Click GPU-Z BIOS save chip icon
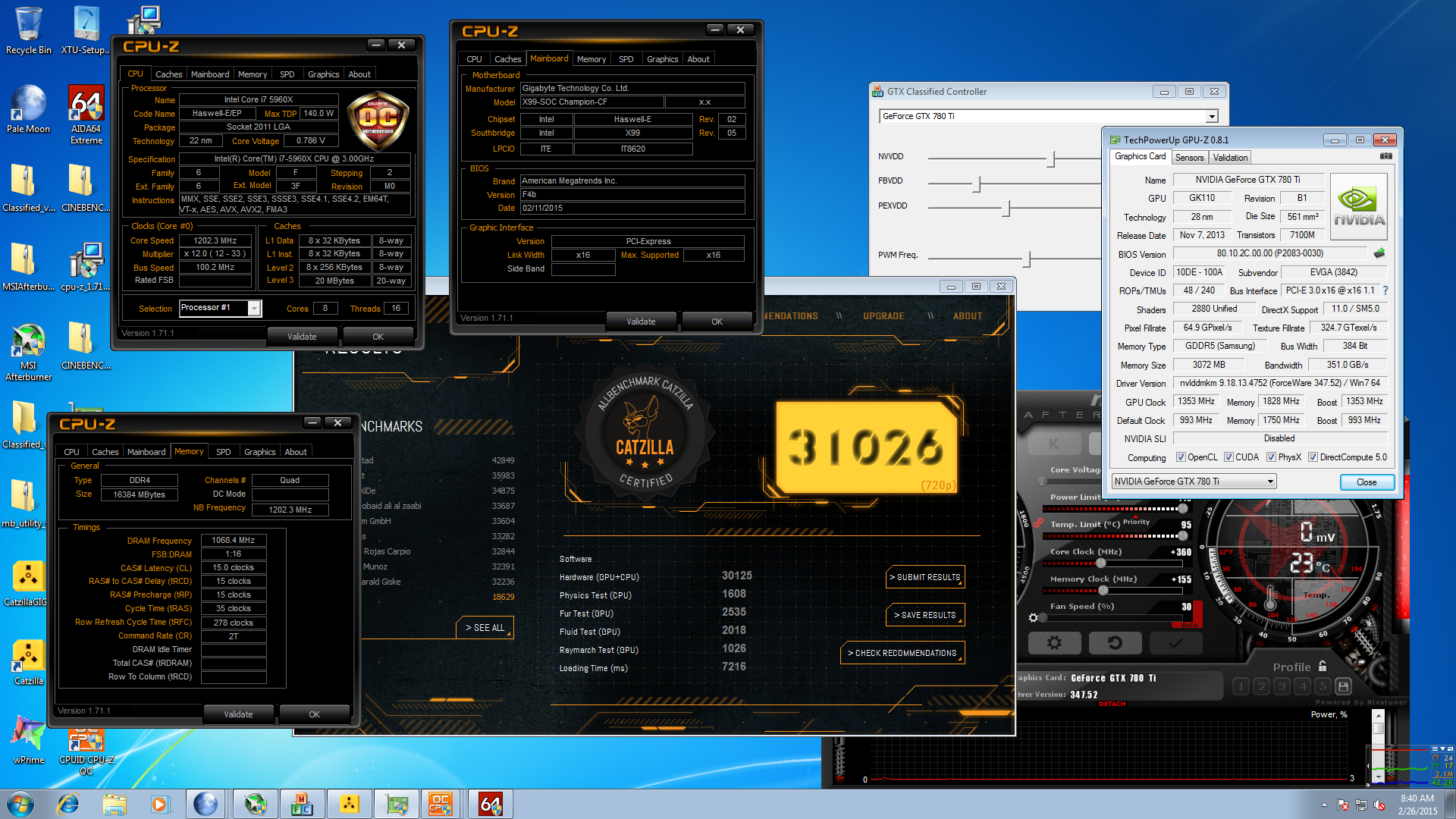The width and height of the screenshot is (1456, 819). pyautogui.click(x=1379, y=253)
